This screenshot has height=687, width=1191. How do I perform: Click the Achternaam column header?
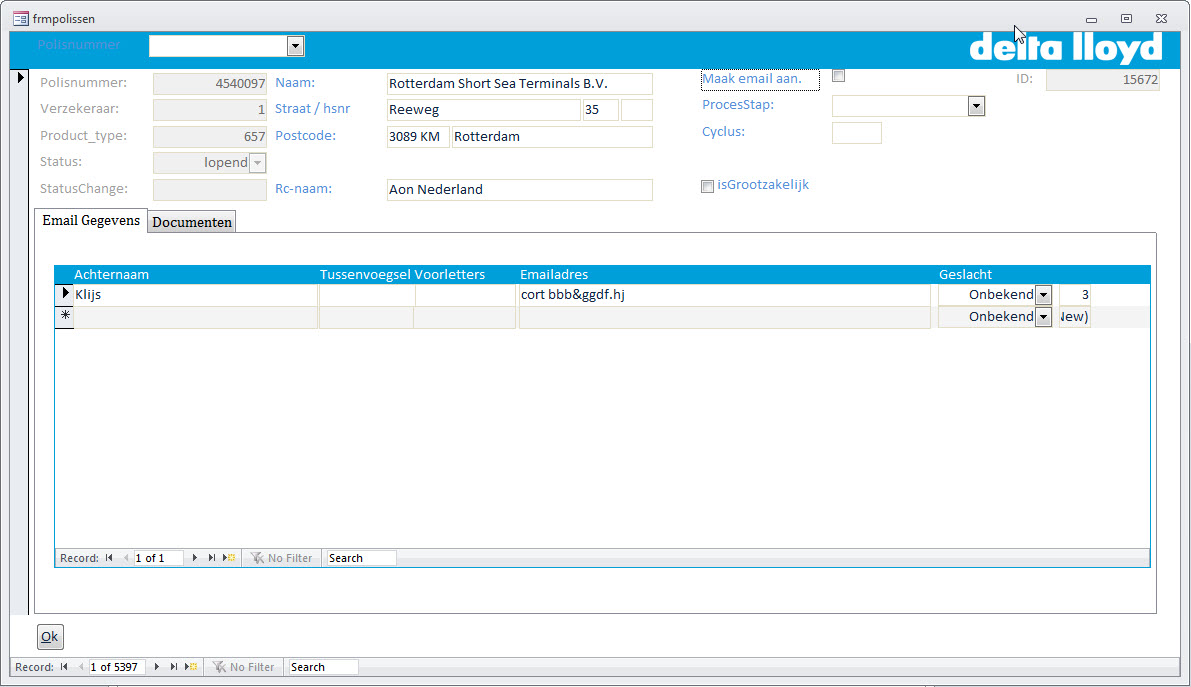[112, 274]
